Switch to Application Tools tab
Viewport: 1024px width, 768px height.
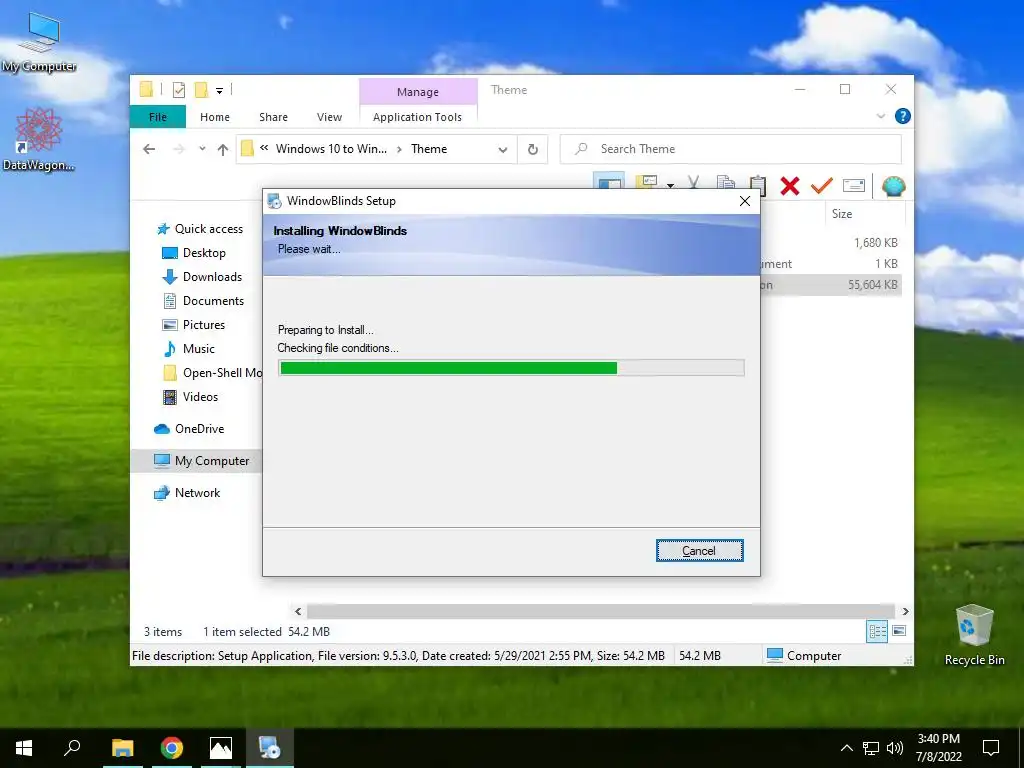click(x=417, y=117)
